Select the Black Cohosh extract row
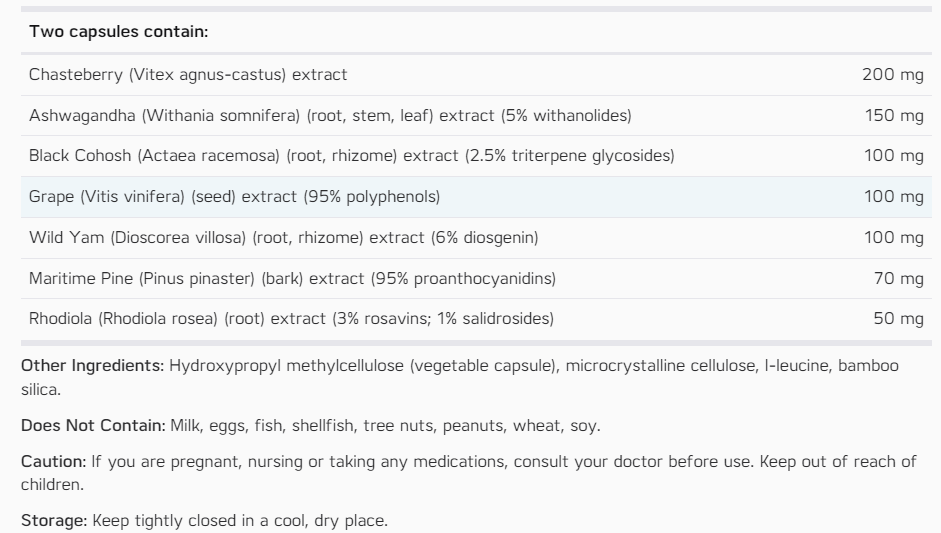 click(476, 156)
